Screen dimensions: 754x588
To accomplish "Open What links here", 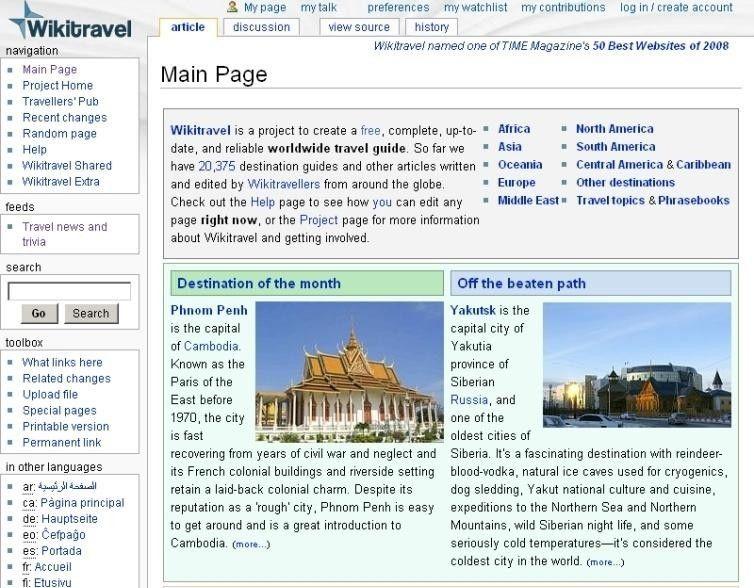I will point(62,362).
